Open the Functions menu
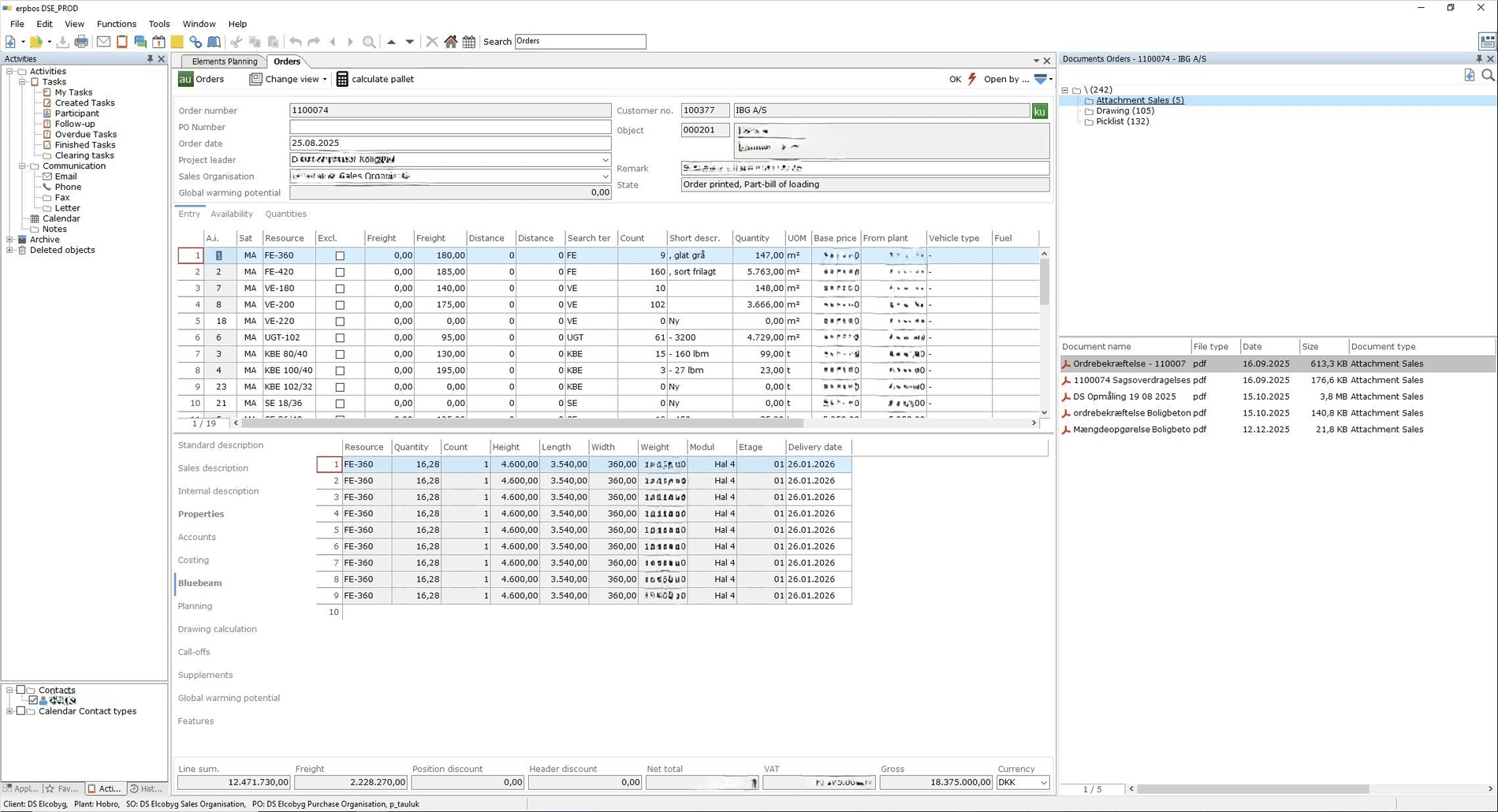The height and width of the screenshot is (812, 1498). (x=116, y=24)
